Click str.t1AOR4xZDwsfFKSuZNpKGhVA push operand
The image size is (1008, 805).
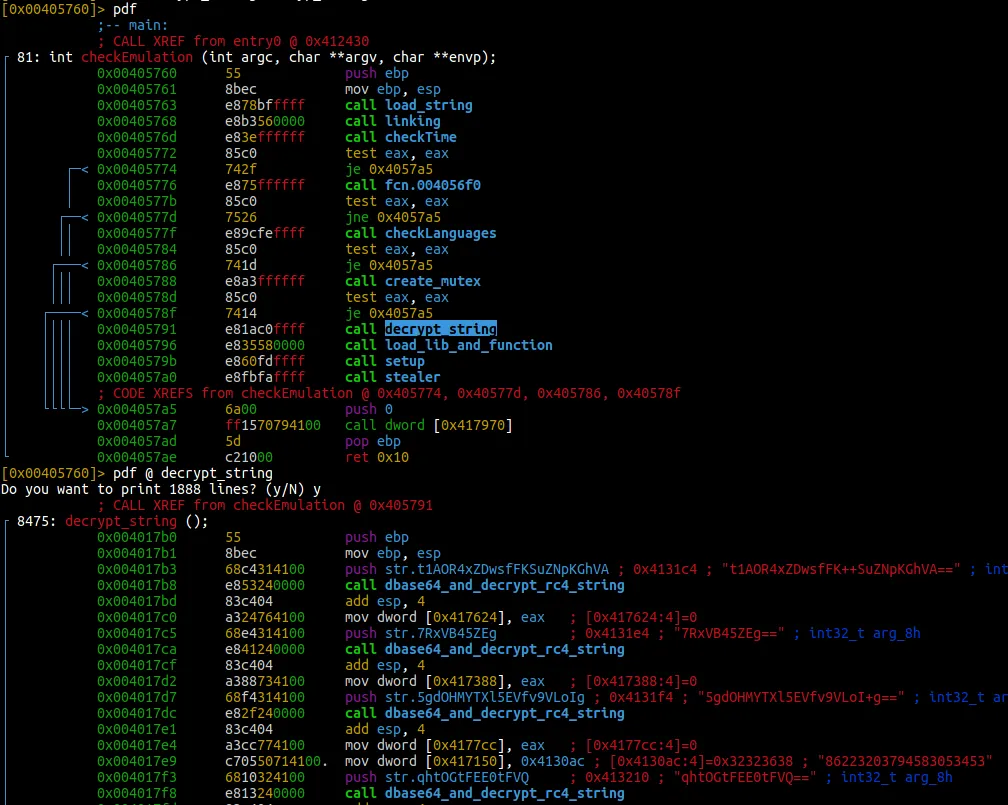[x=497, y=570]
